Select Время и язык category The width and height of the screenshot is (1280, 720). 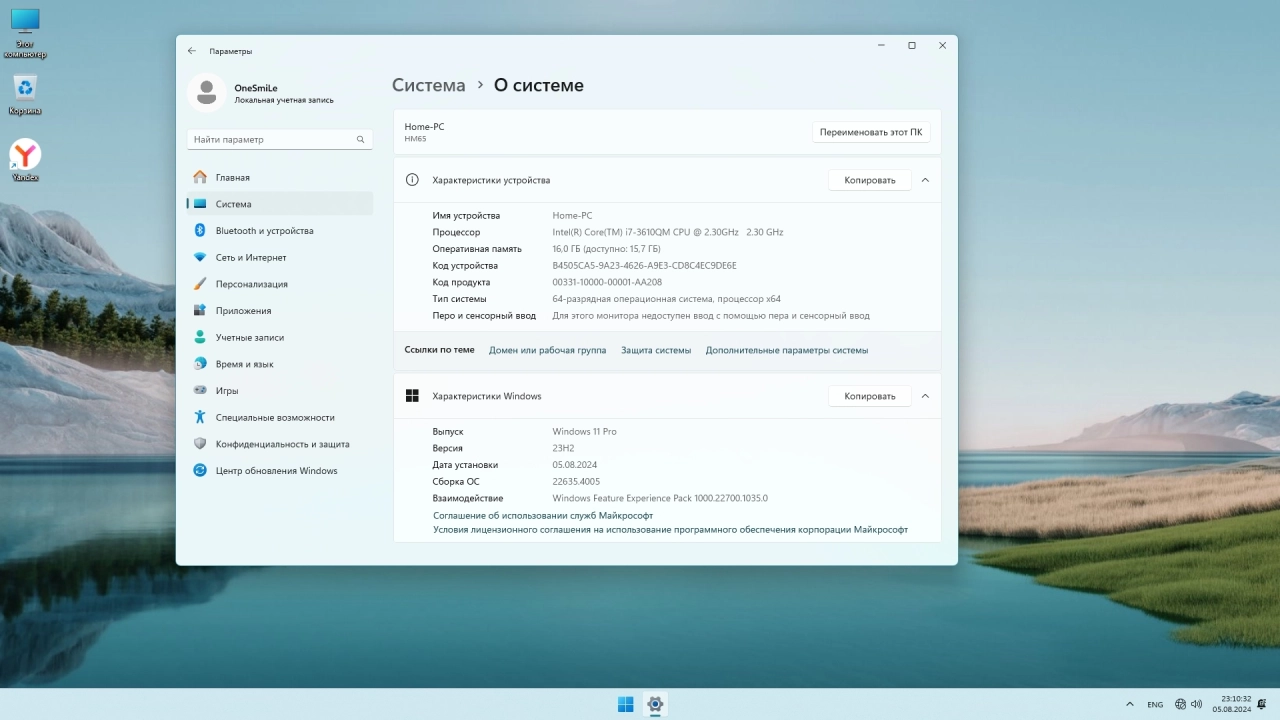(279, 364)
